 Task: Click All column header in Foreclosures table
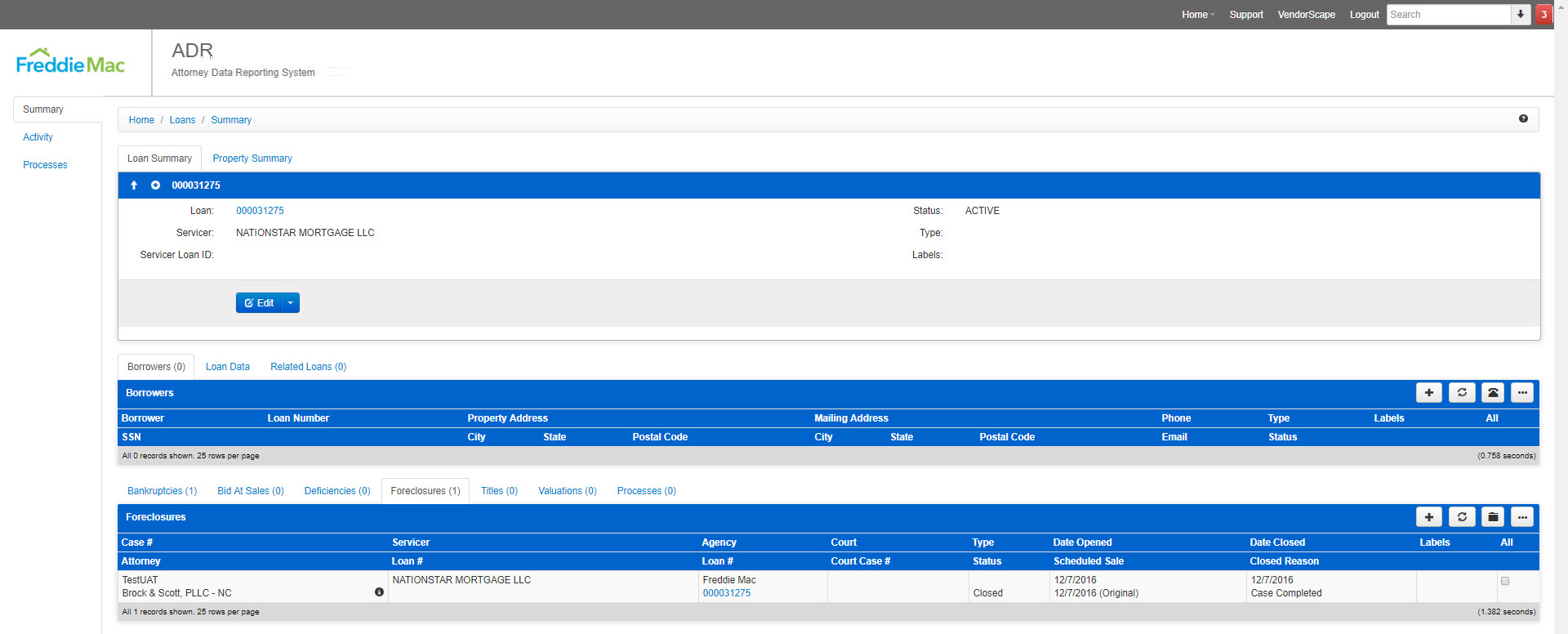[1507, 542]
